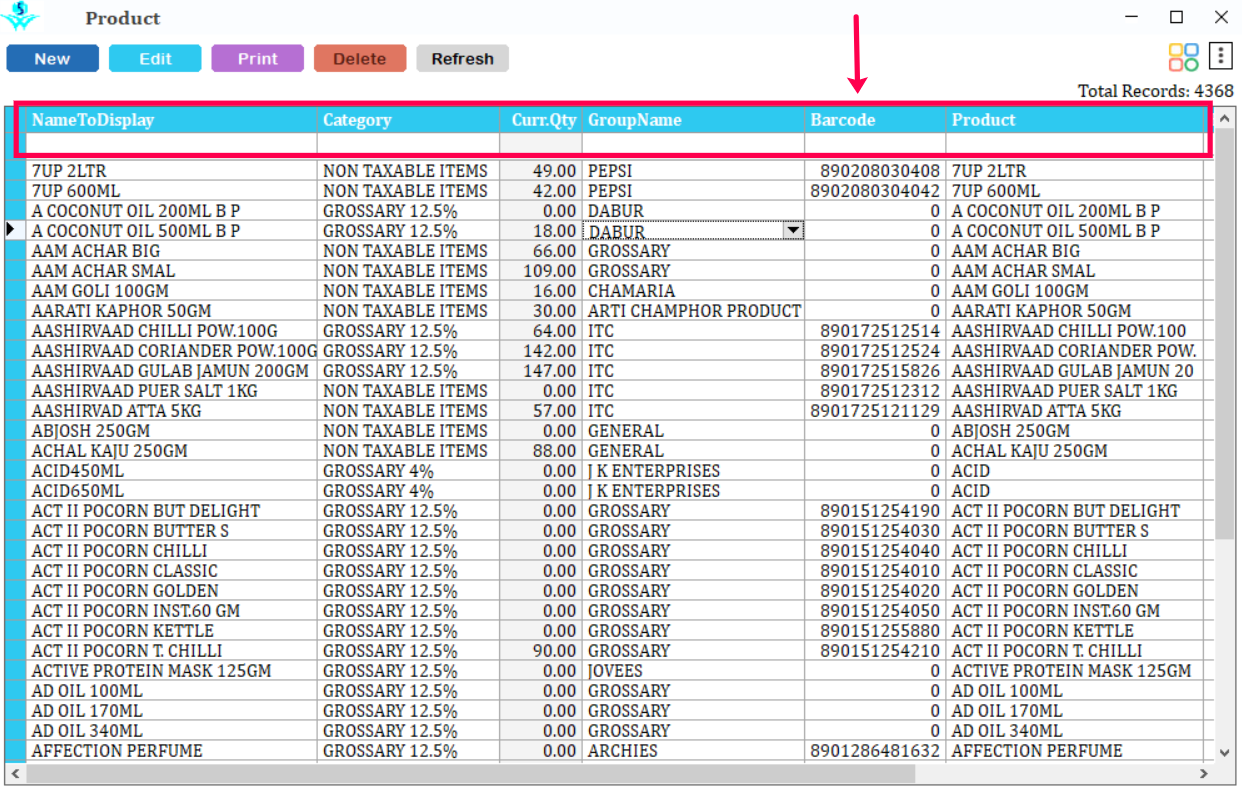Click the New button
The image size is (1242, 789).
52,59
